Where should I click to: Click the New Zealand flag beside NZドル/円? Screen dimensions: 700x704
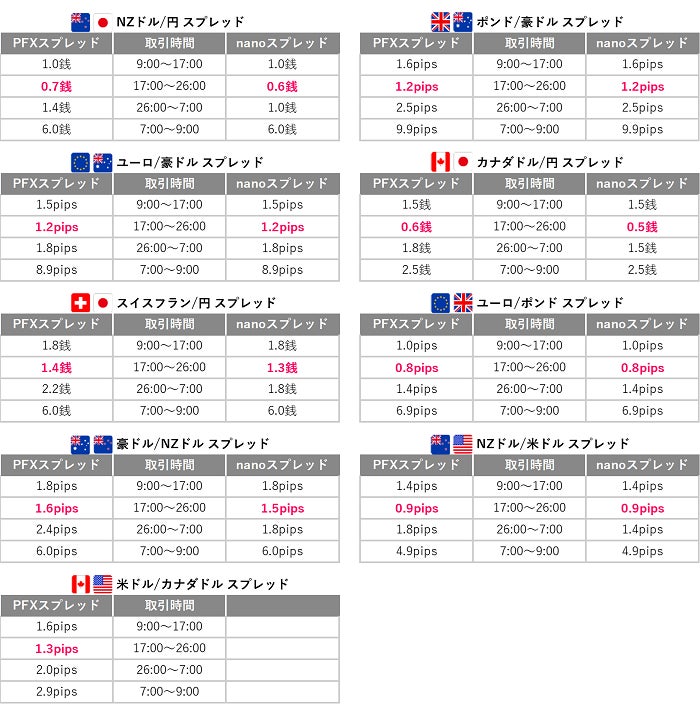coord(80,22)
